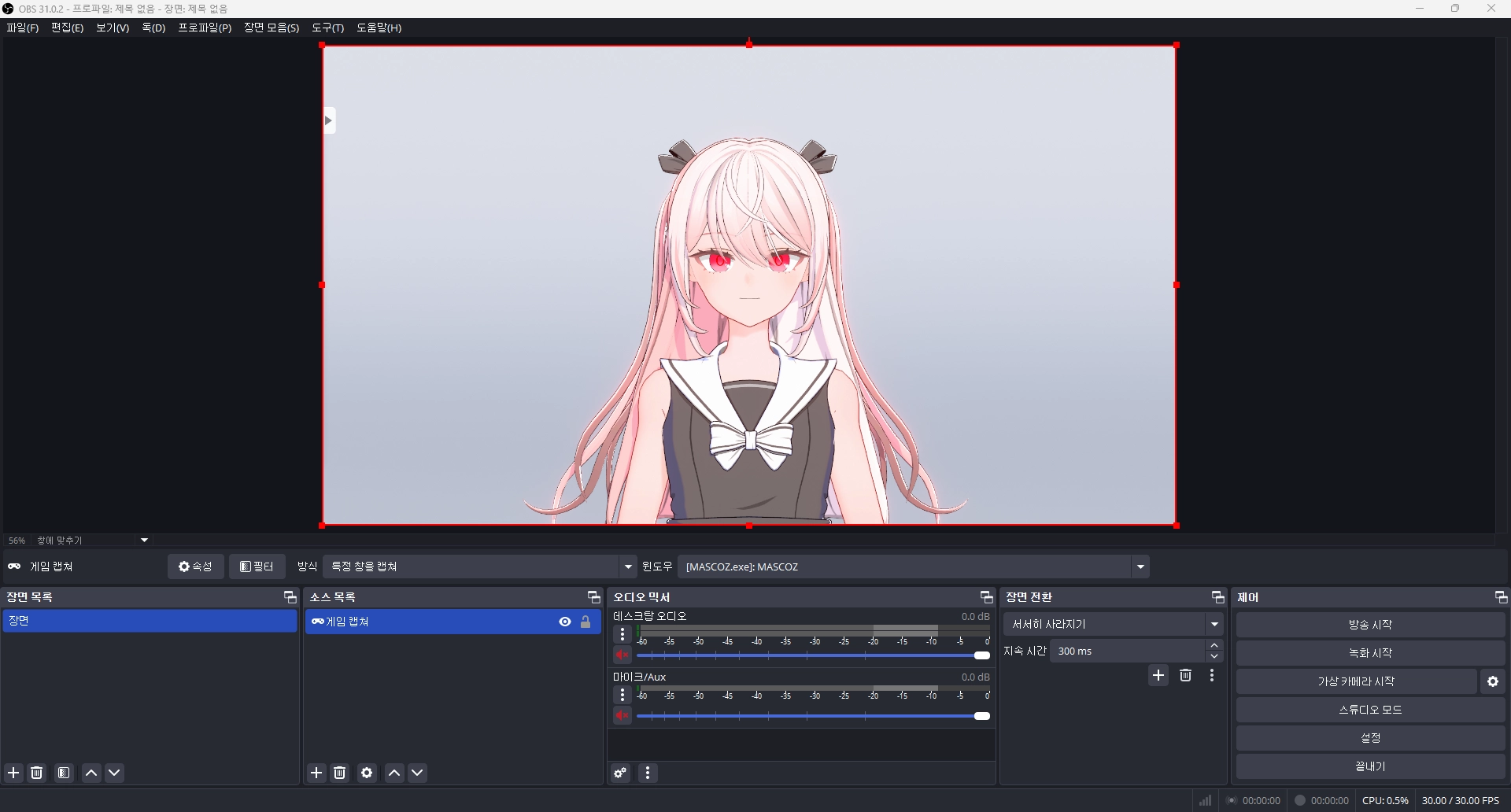Open 설정 from the controls panel
Image resolution: width=1511 pixels, height=812 pixels.
pyautogui.click(x=1371, y=738)
